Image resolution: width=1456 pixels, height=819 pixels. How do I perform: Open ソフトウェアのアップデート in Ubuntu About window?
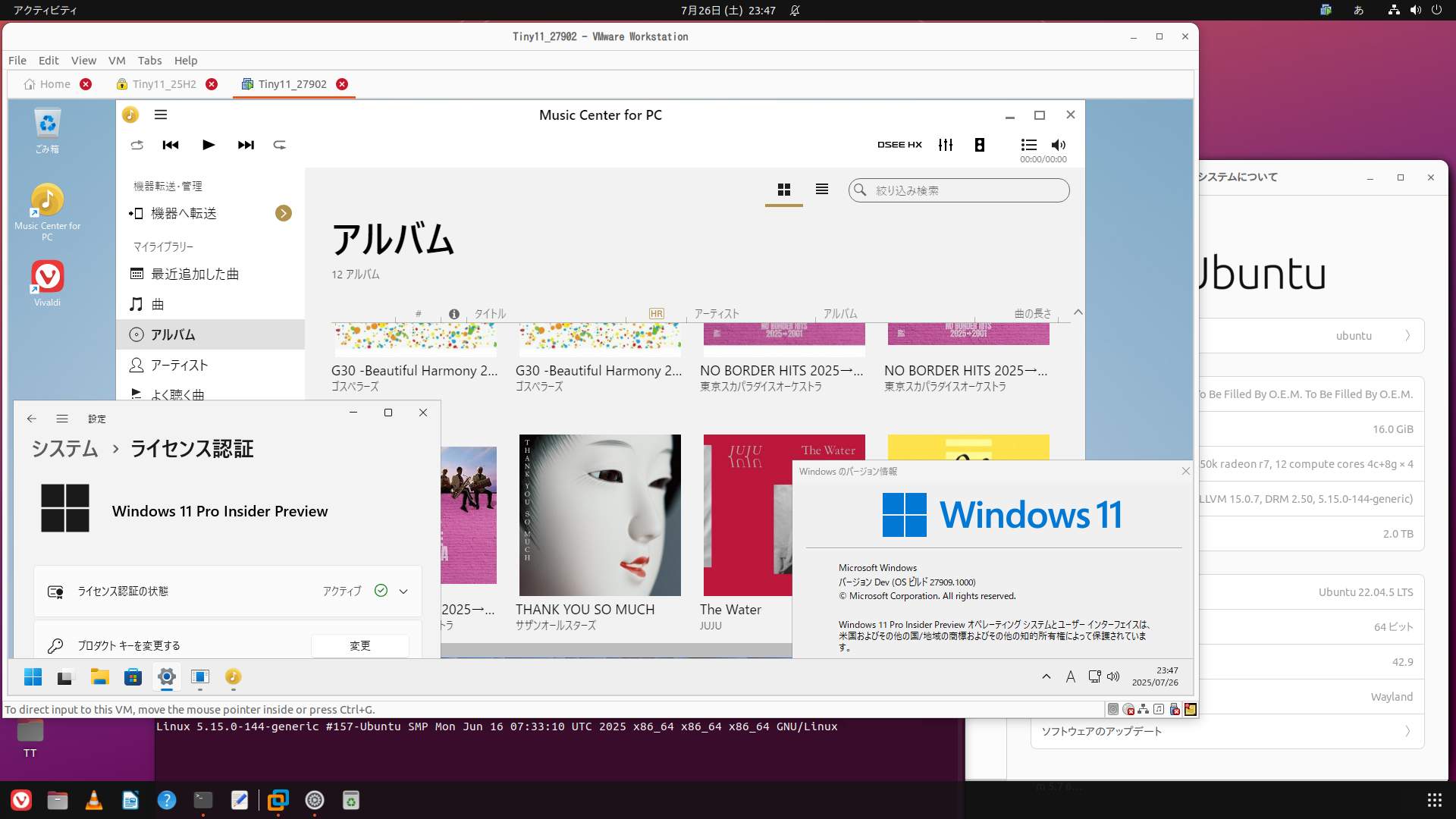[1227, 732]
